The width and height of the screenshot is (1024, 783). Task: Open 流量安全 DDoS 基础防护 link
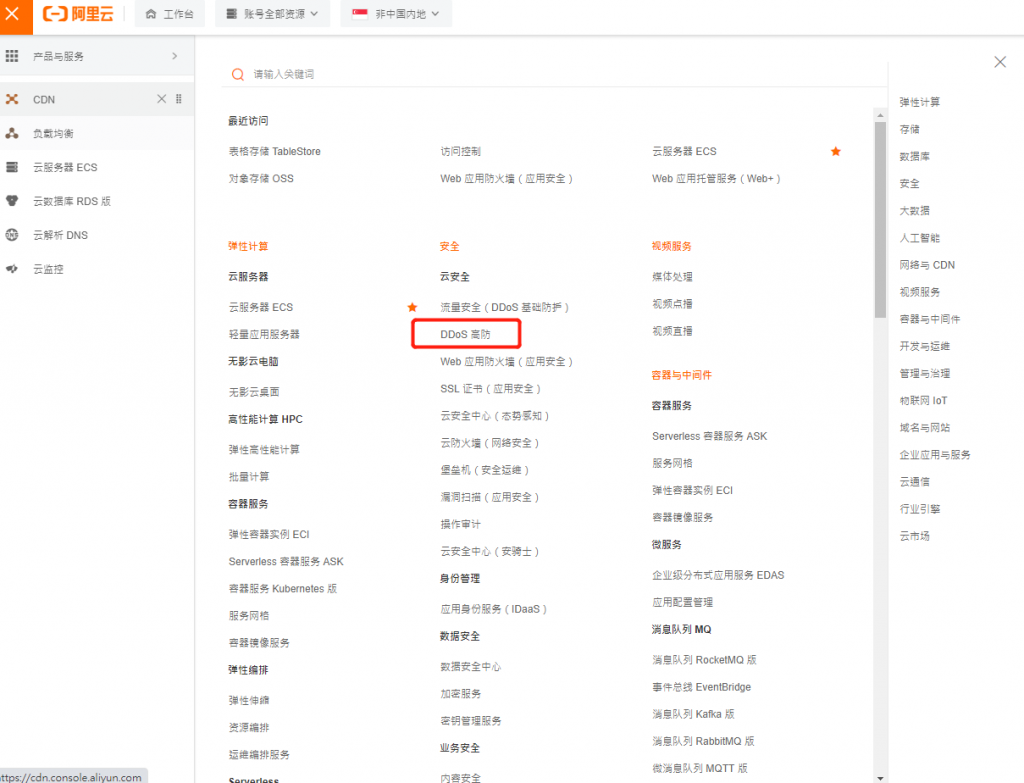point(504,307)
